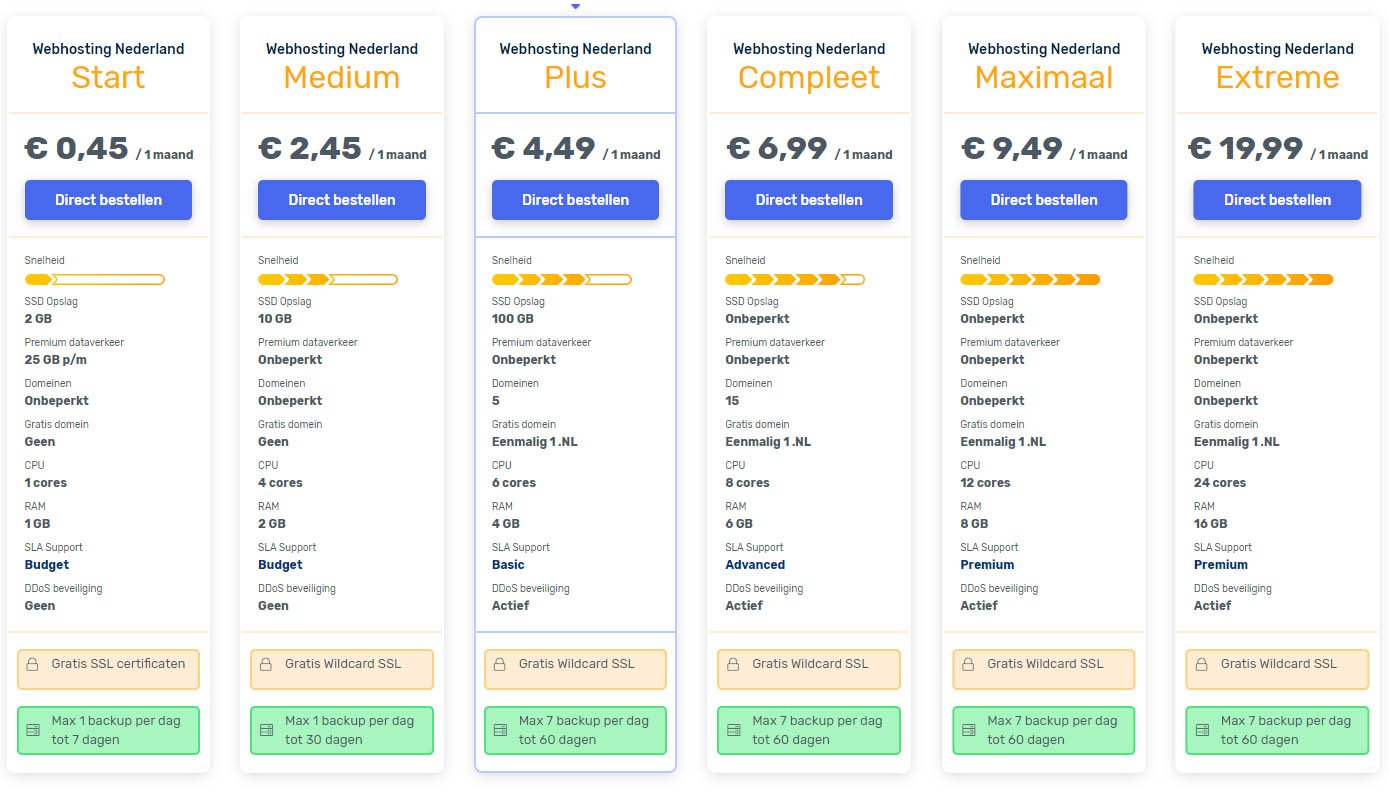Screen dimensions: 1389x792
Task: Click the small arrow above Plus plan
Action: point(575,6)
